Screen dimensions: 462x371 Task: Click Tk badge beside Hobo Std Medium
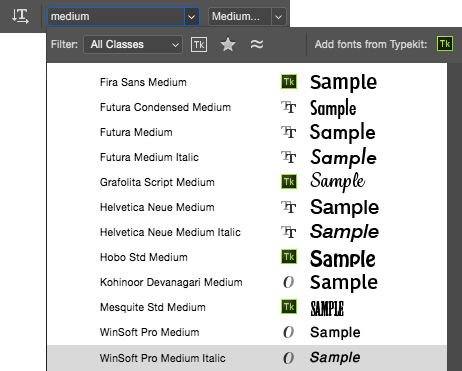click(x=289, y=257)
